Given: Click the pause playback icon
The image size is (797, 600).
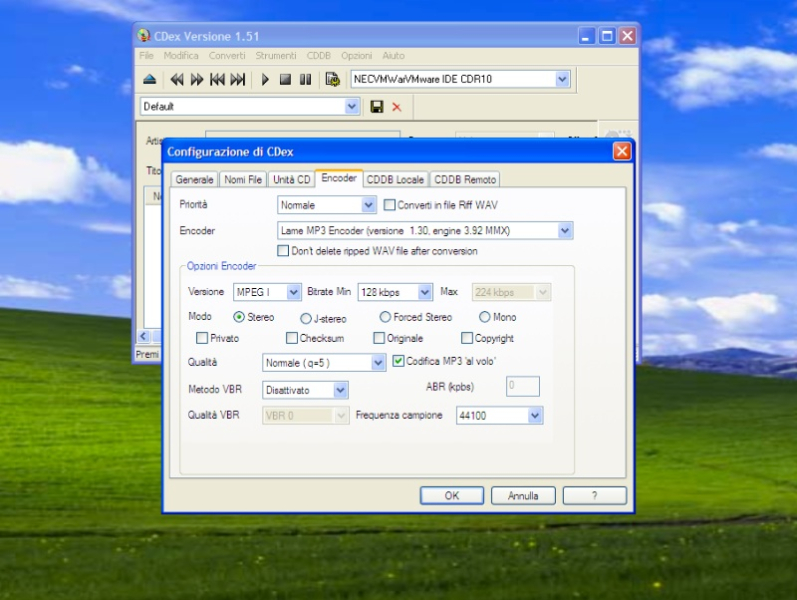Looking at the screenshot, I should [305, 79].
